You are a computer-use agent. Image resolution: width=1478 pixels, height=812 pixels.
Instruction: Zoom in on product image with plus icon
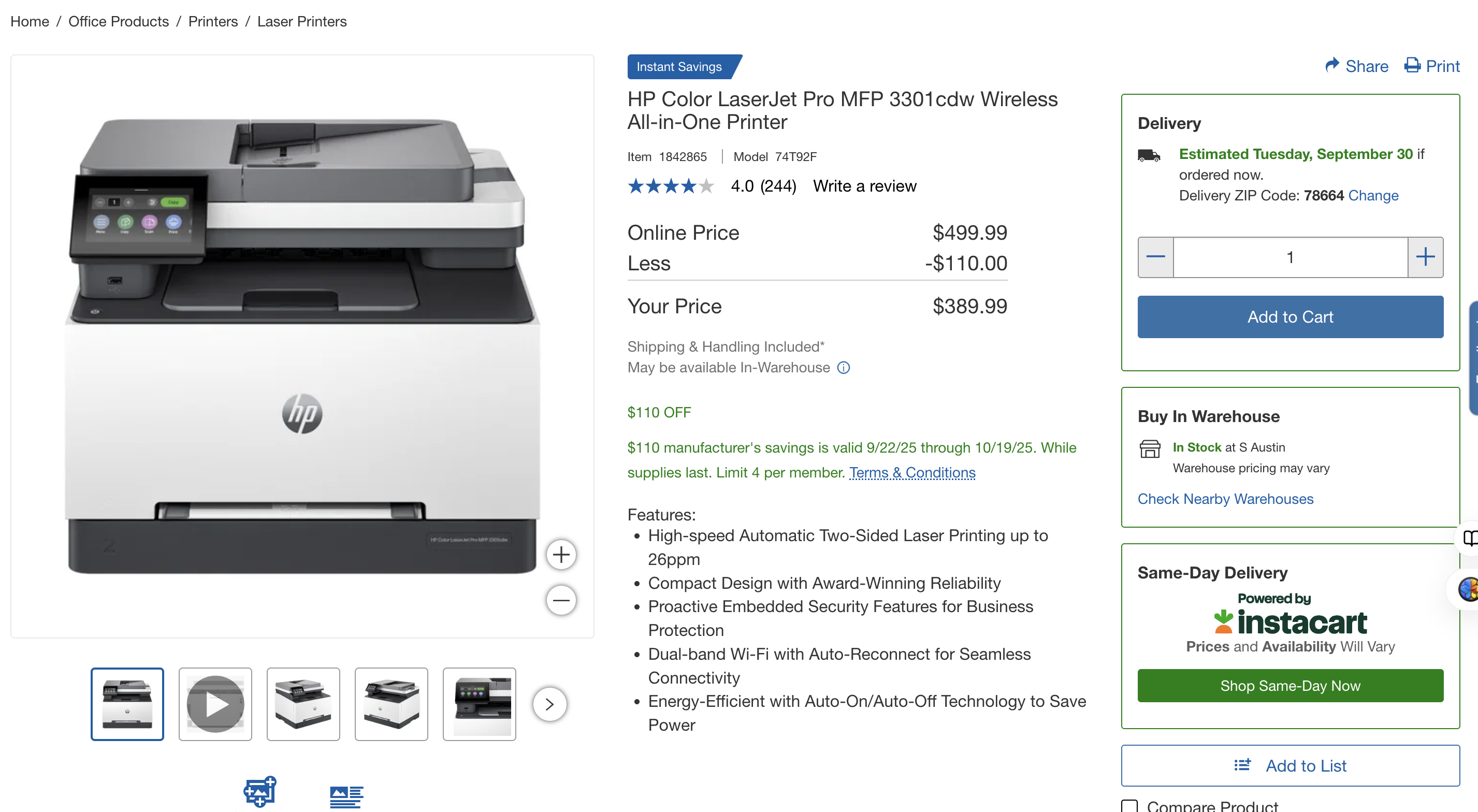[560, 554]
